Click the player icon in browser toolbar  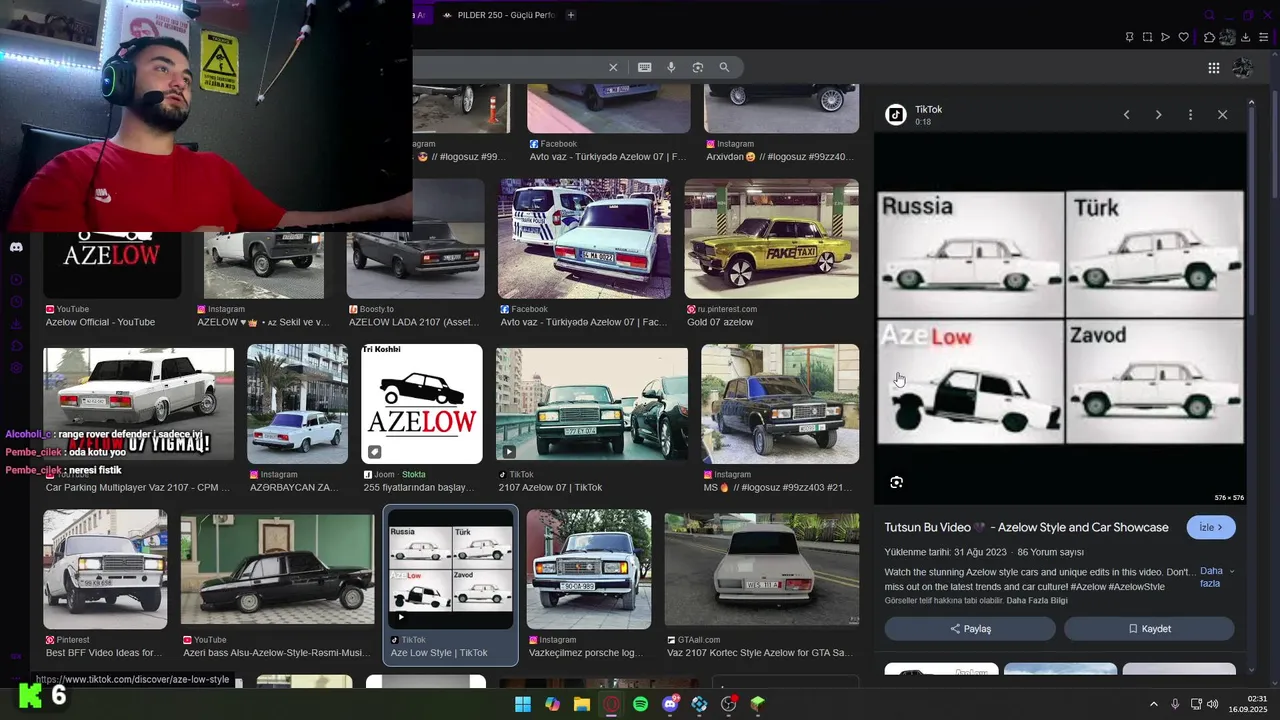pos(1165,37)
